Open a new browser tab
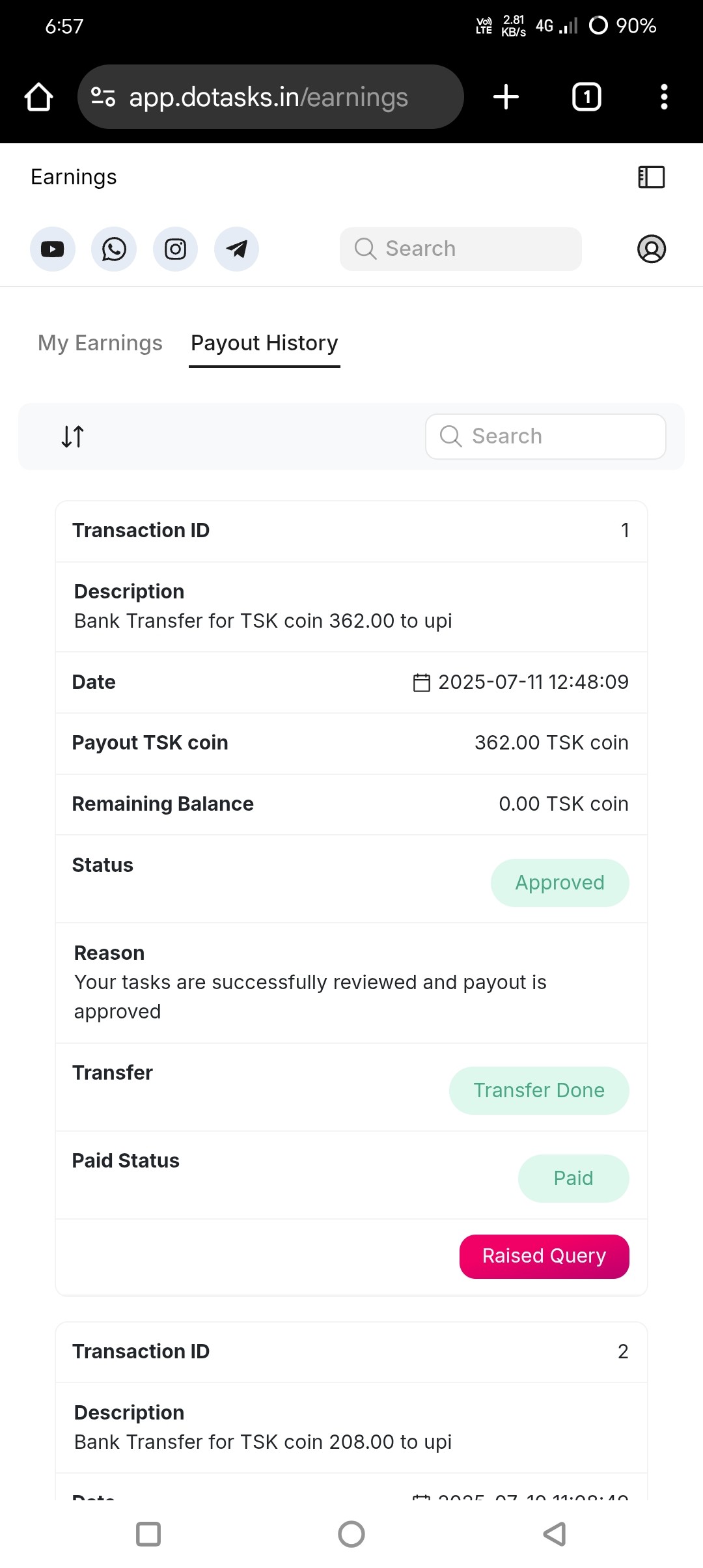This screenshot has height=1568, width=703. pyautogui.click(x=506, y=97)
